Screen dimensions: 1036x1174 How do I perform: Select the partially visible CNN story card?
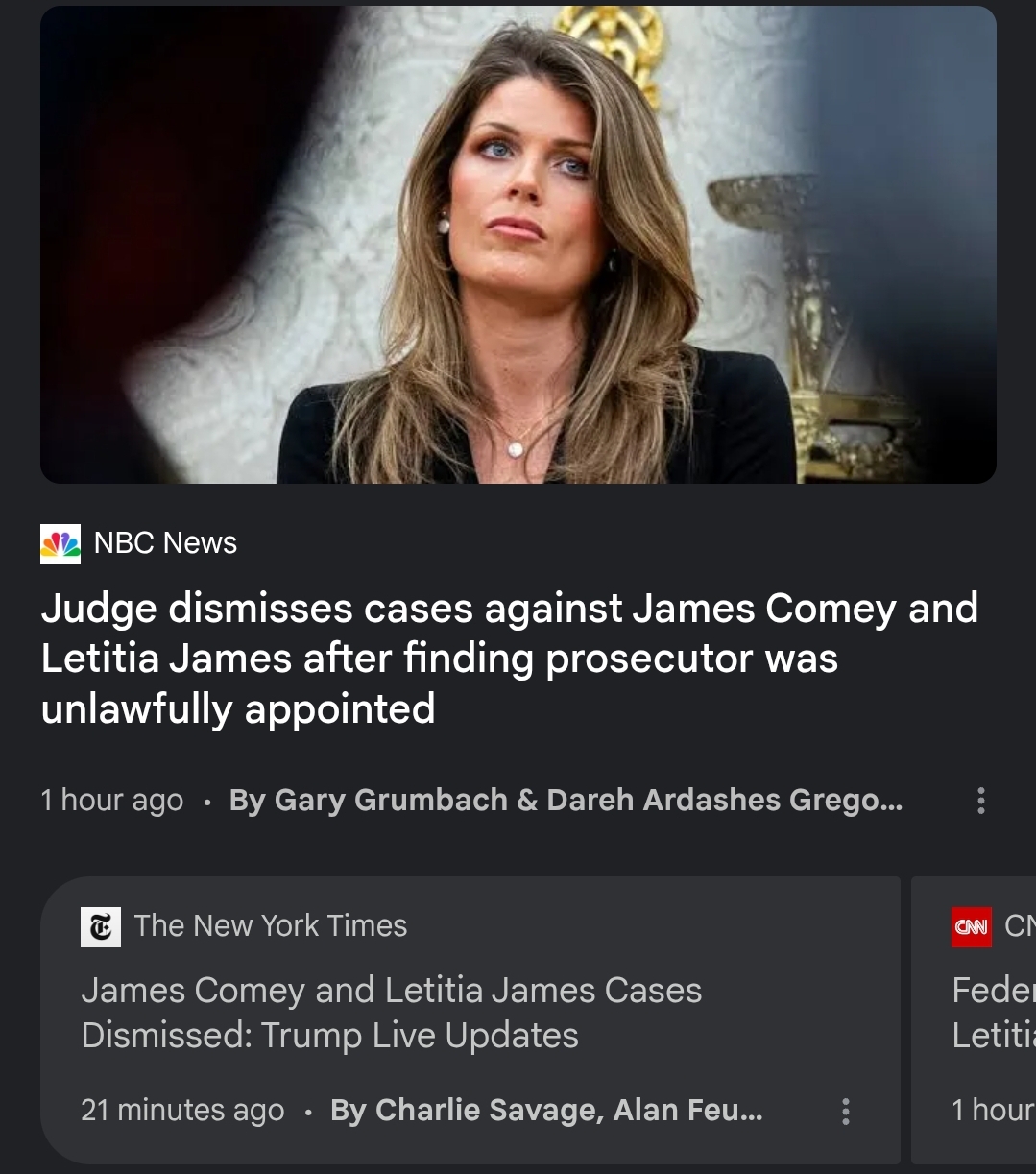point(974,1019)
